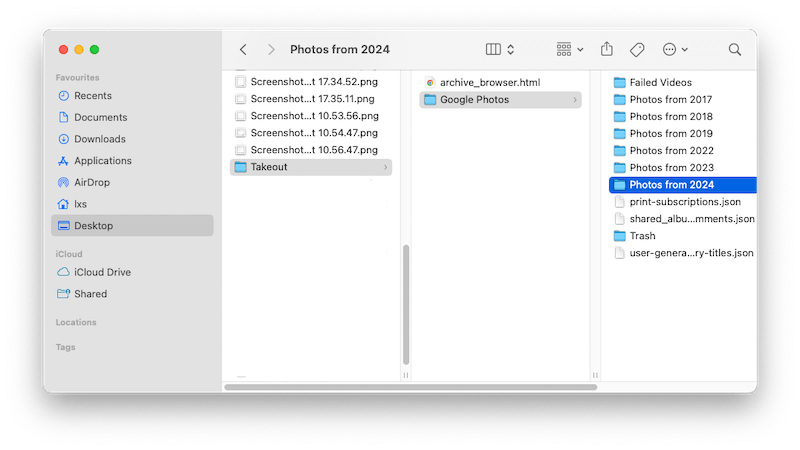Click the Edit Tags icon
The height and width of the screenshot is (450, 800).
[x=637, y=49]
